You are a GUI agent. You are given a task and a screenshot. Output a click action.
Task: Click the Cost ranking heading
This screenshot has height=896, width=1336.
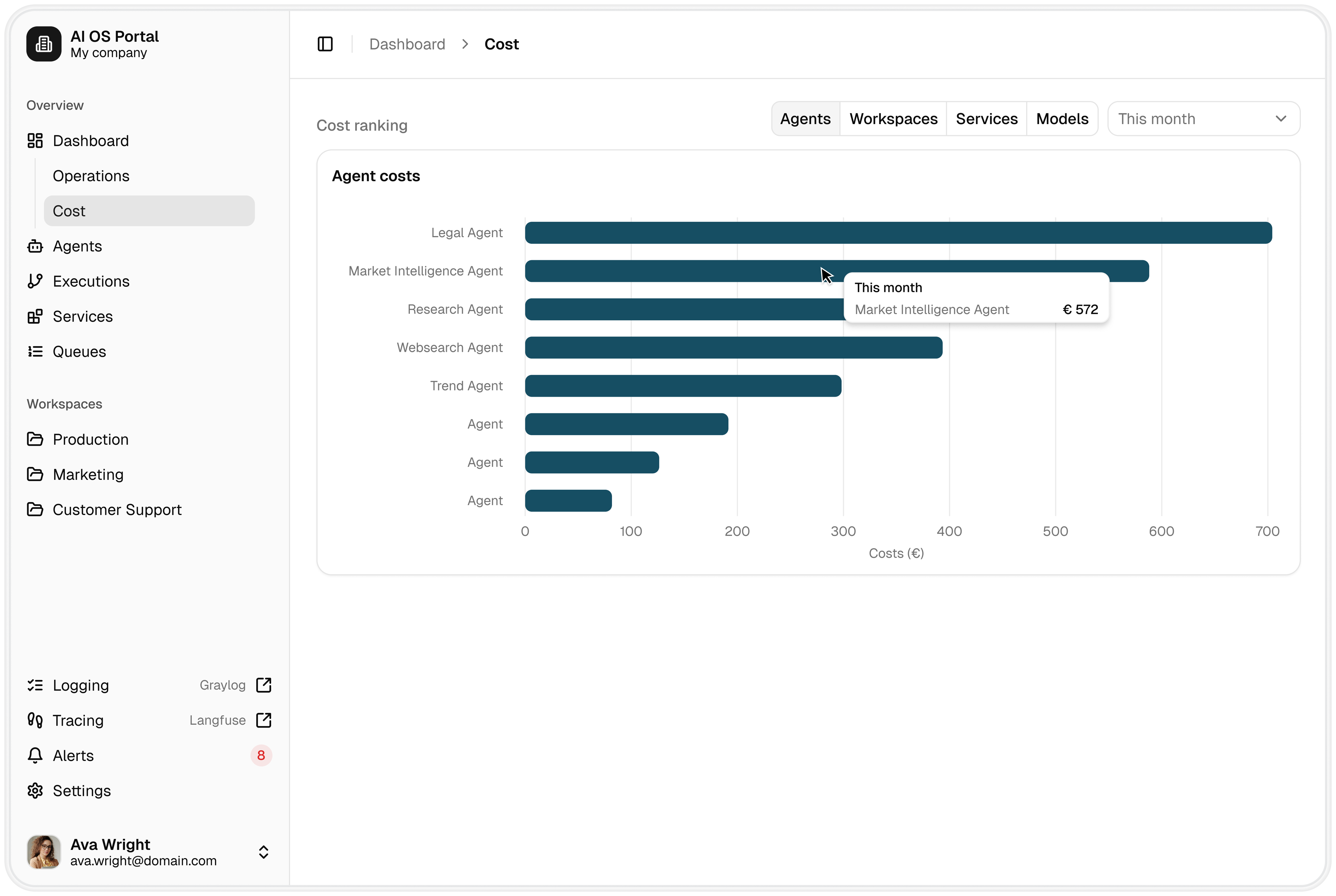click(362, 125)
